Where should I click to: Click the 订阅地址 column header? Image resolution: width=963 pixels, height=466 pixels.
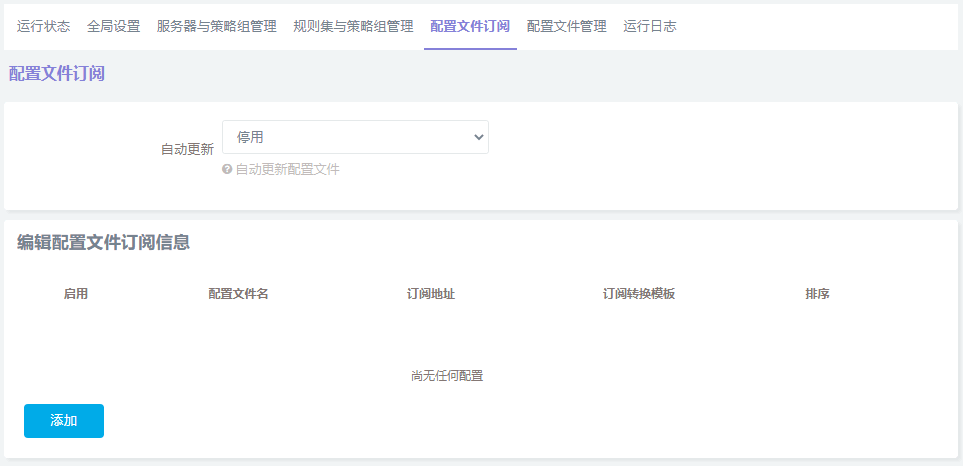(x=431, y=294)
